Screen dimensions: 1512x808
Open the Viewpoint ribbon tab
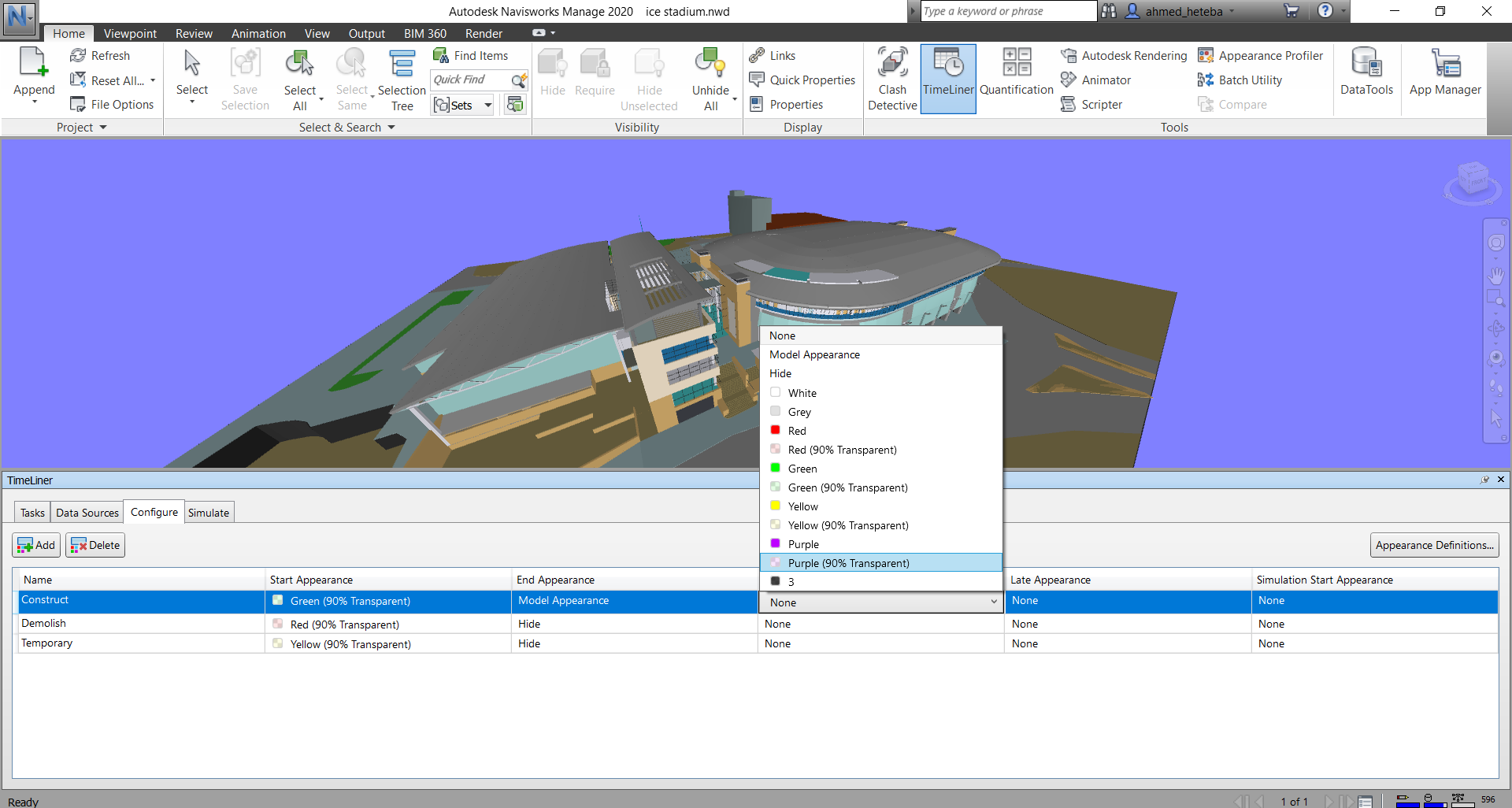(130, 34)
